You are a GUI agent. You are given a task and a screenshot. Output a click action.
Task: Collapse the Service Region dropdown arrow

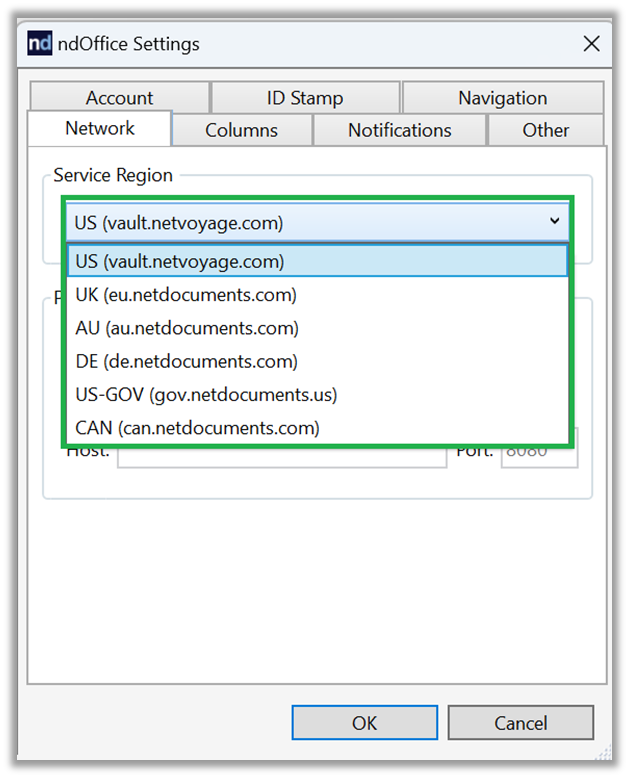click(555, 221)
